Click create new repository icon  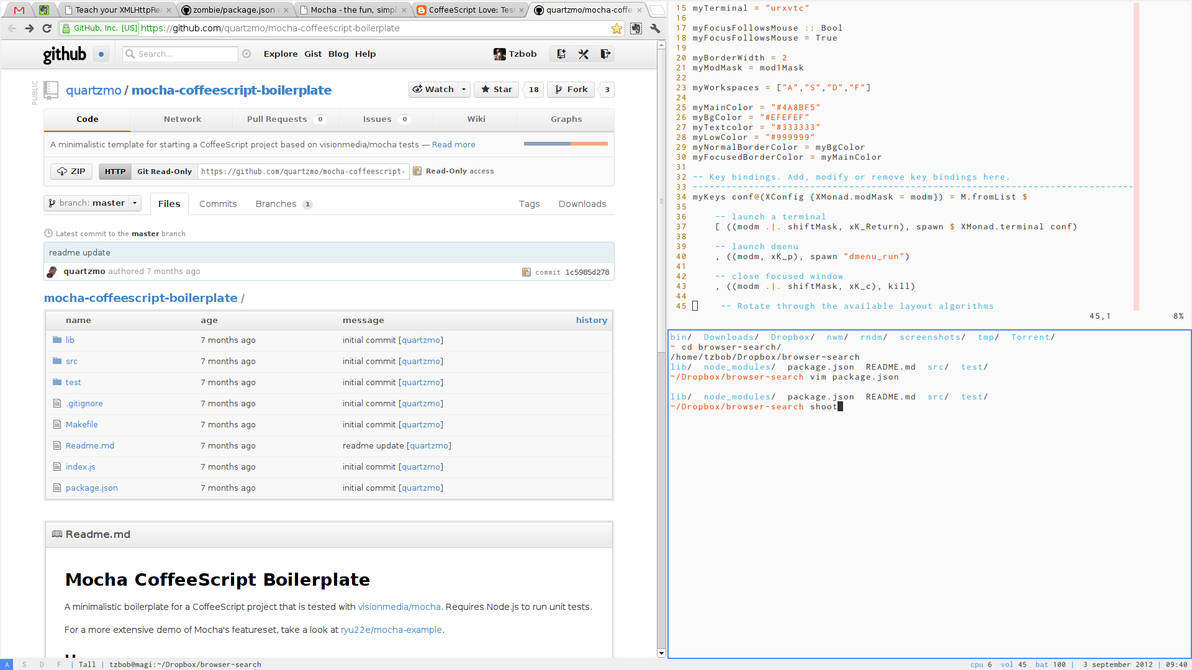coord(561,54)
